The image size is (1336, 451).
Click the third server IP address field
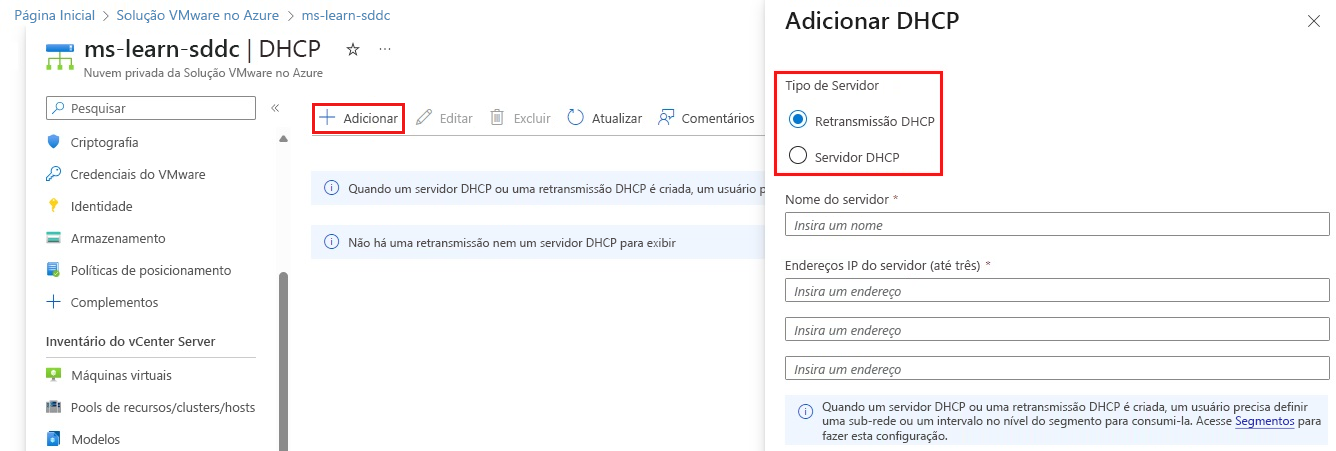click(1057, 369)
